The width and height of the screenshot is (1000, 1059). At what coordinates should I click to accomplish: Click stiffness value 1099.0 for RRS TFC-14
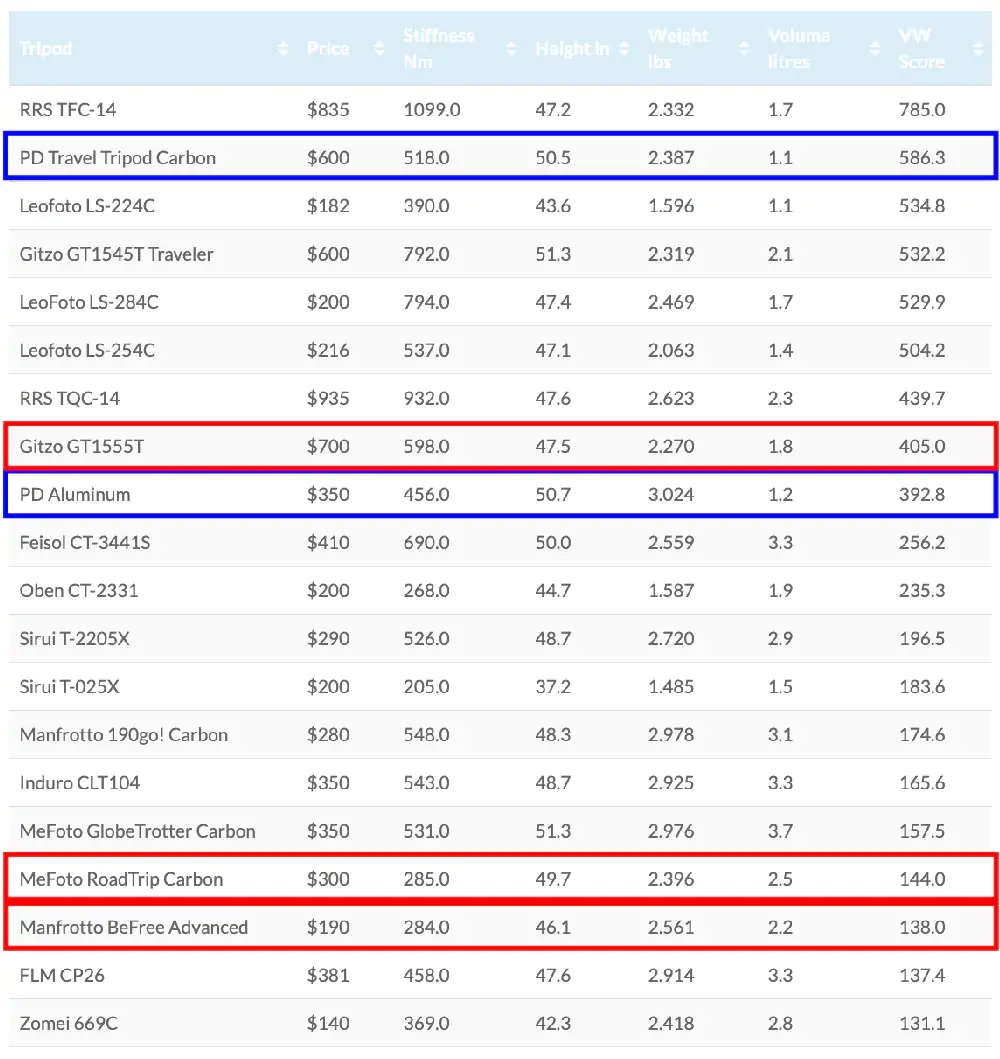click(432, 109)
